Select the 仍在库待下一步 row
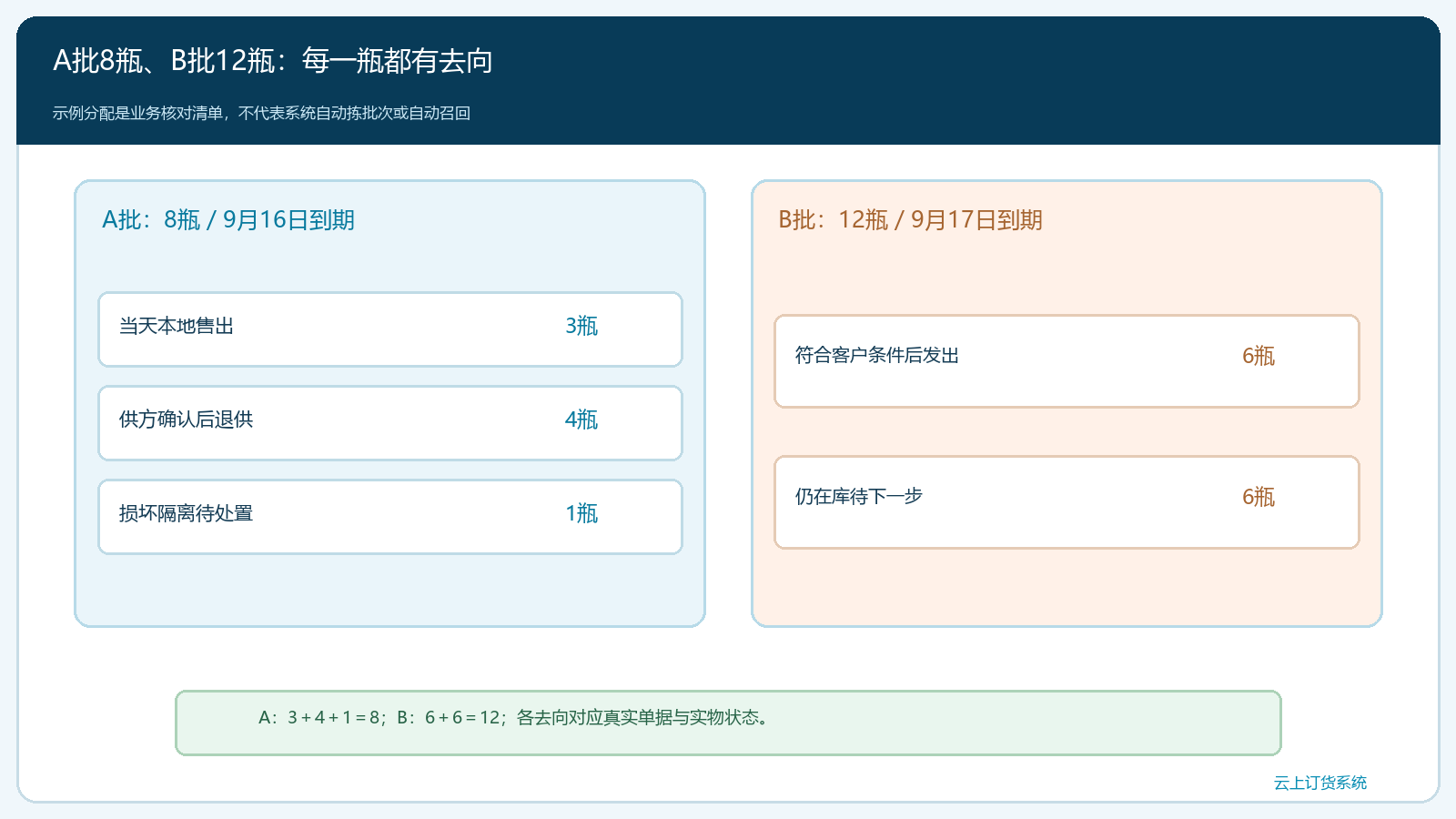 click(1067, 502)
